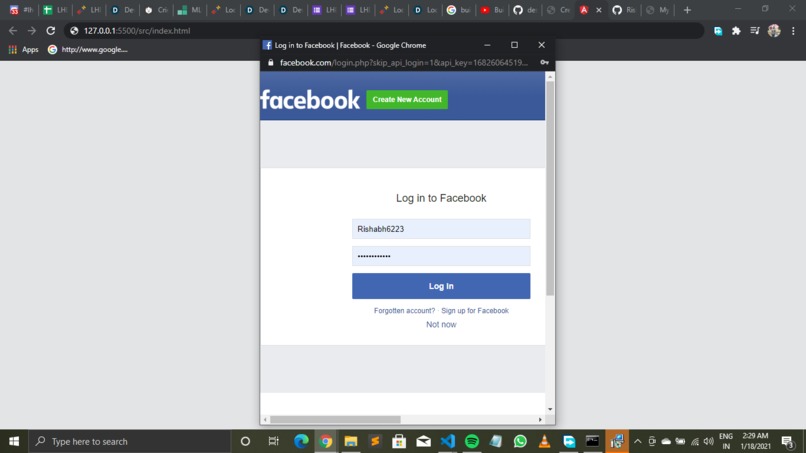Maximize the Facebook login popup window
Image resolution: width=806 pixels, height=453 pixels.
514,45
